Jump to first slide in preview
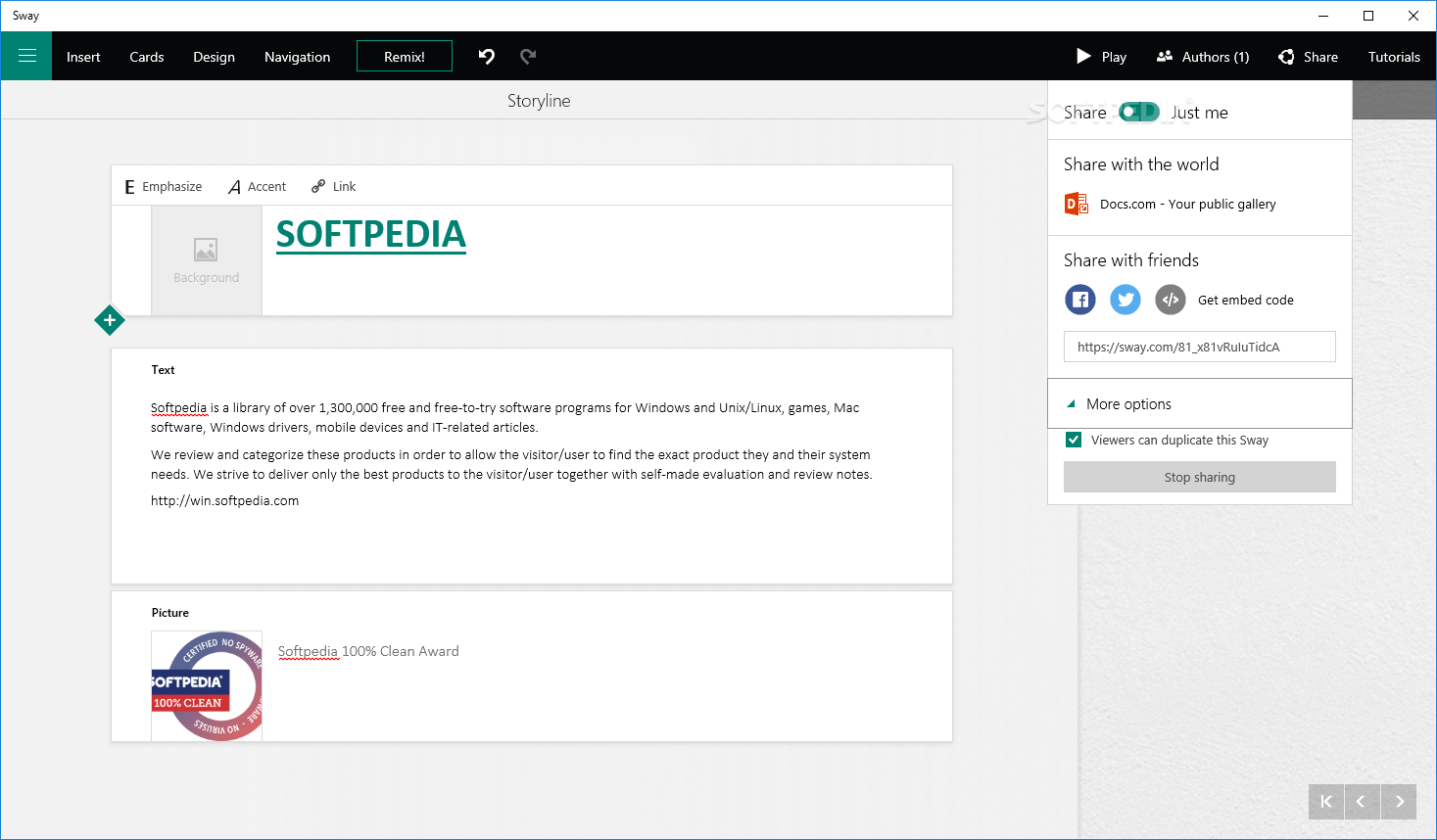 tap(1326, 801)
